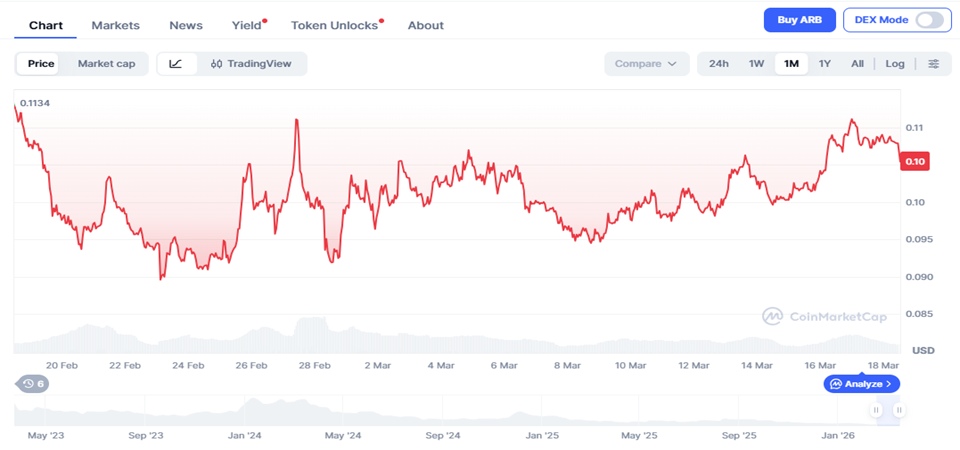Switch to the line chart view icon
The image size is (960, 450).
(176, 64)
